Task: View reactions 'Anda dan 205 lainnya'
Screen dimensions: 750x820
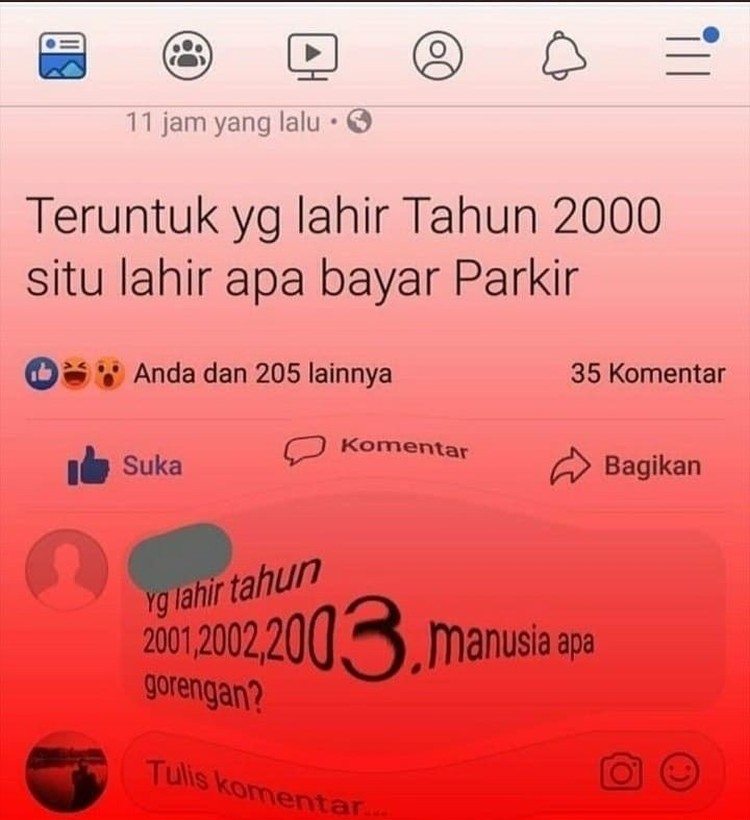Action: (263, 373)
